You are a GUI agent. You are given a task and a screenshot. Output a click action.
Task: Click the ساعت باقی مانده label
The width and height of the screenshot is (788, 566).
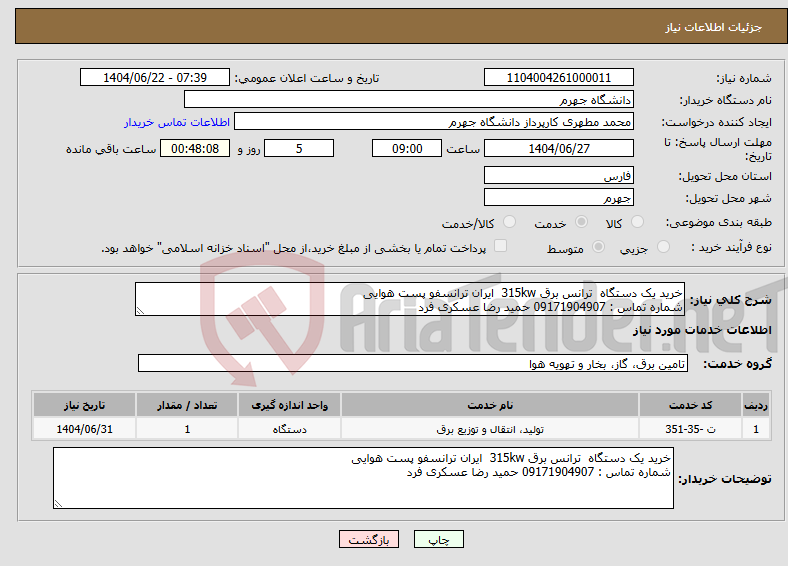(x=111, y=149)
